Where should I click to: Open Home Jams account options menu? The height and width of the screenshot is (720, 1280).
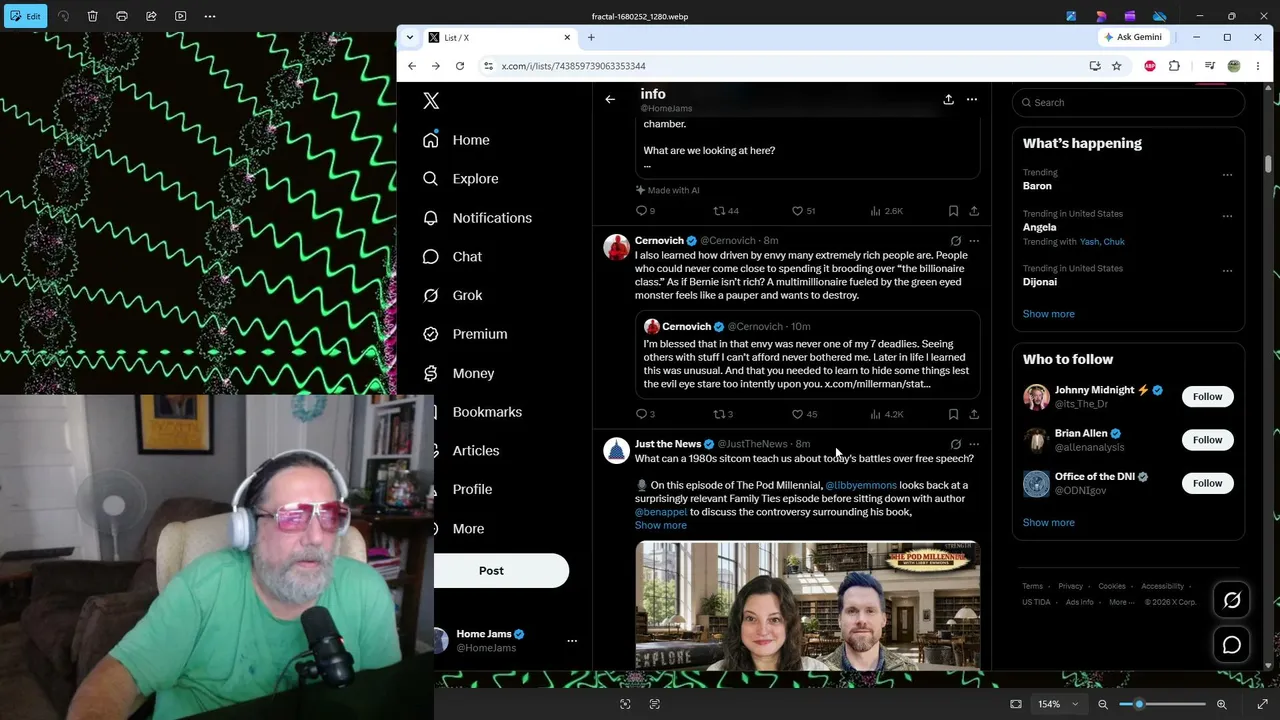click(572, 641)
